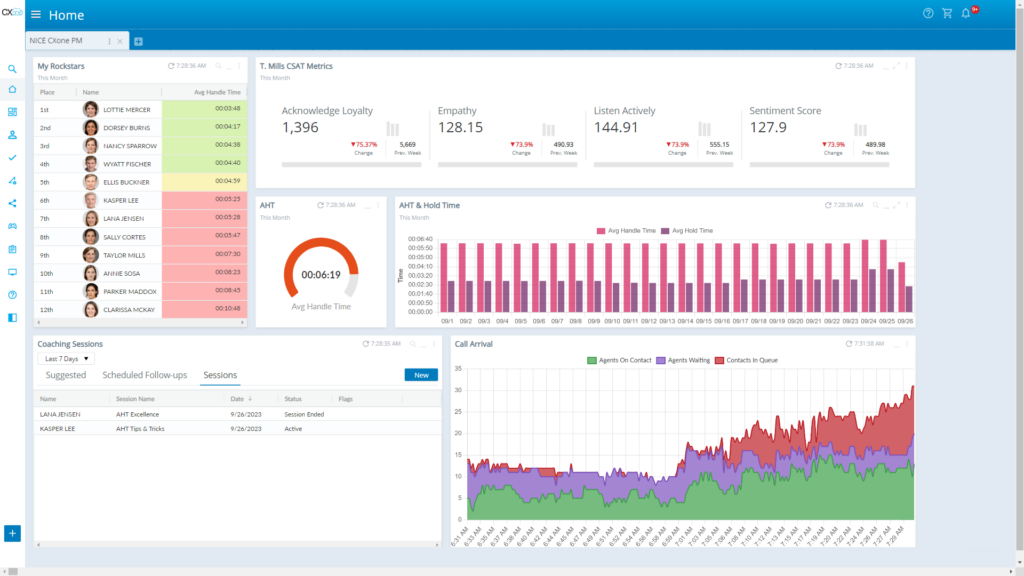Image resolution: width=1024 pixels, height=576 pixels.
Task: Click the help icon in top header
Action: 928,14
